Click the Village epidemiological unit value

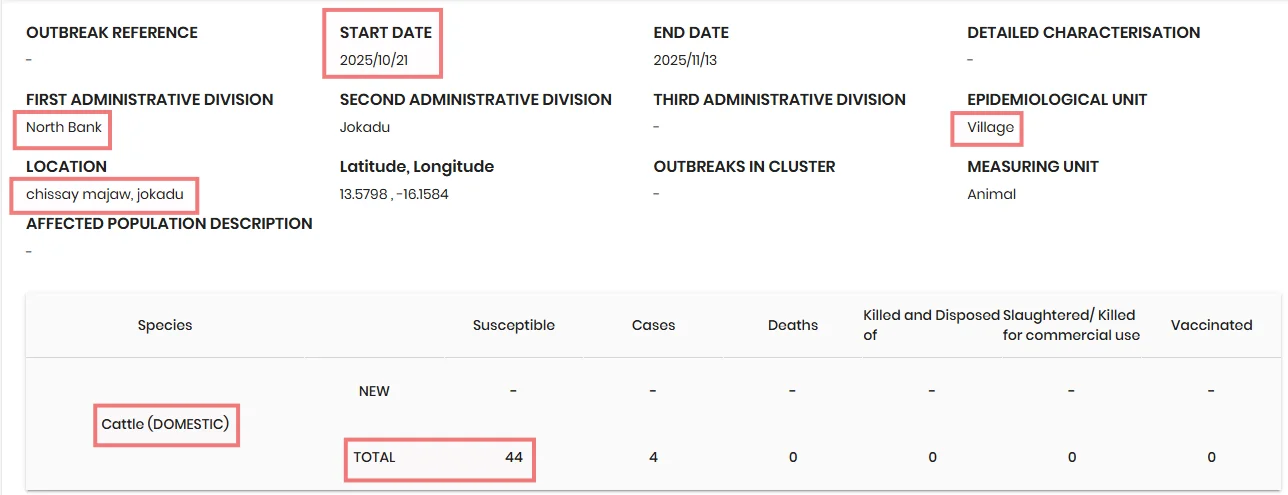pos(990,127)
